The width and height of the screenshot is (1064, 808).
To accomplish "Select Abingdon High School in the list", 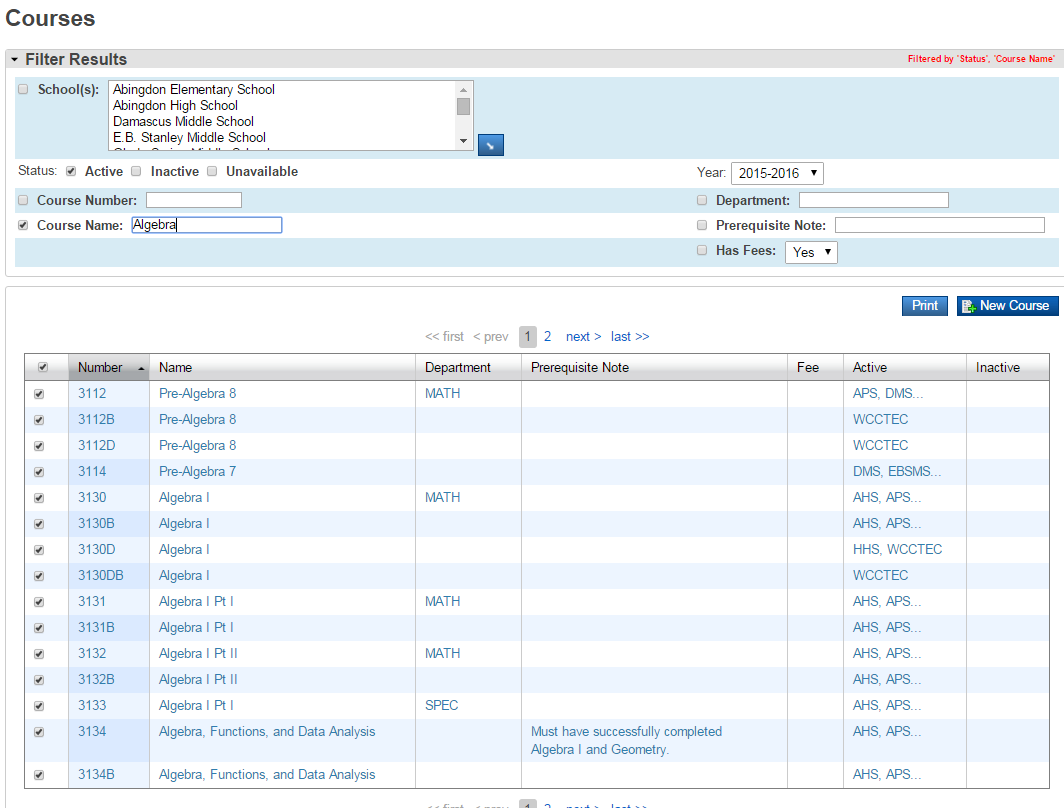I will click(175, 105).
